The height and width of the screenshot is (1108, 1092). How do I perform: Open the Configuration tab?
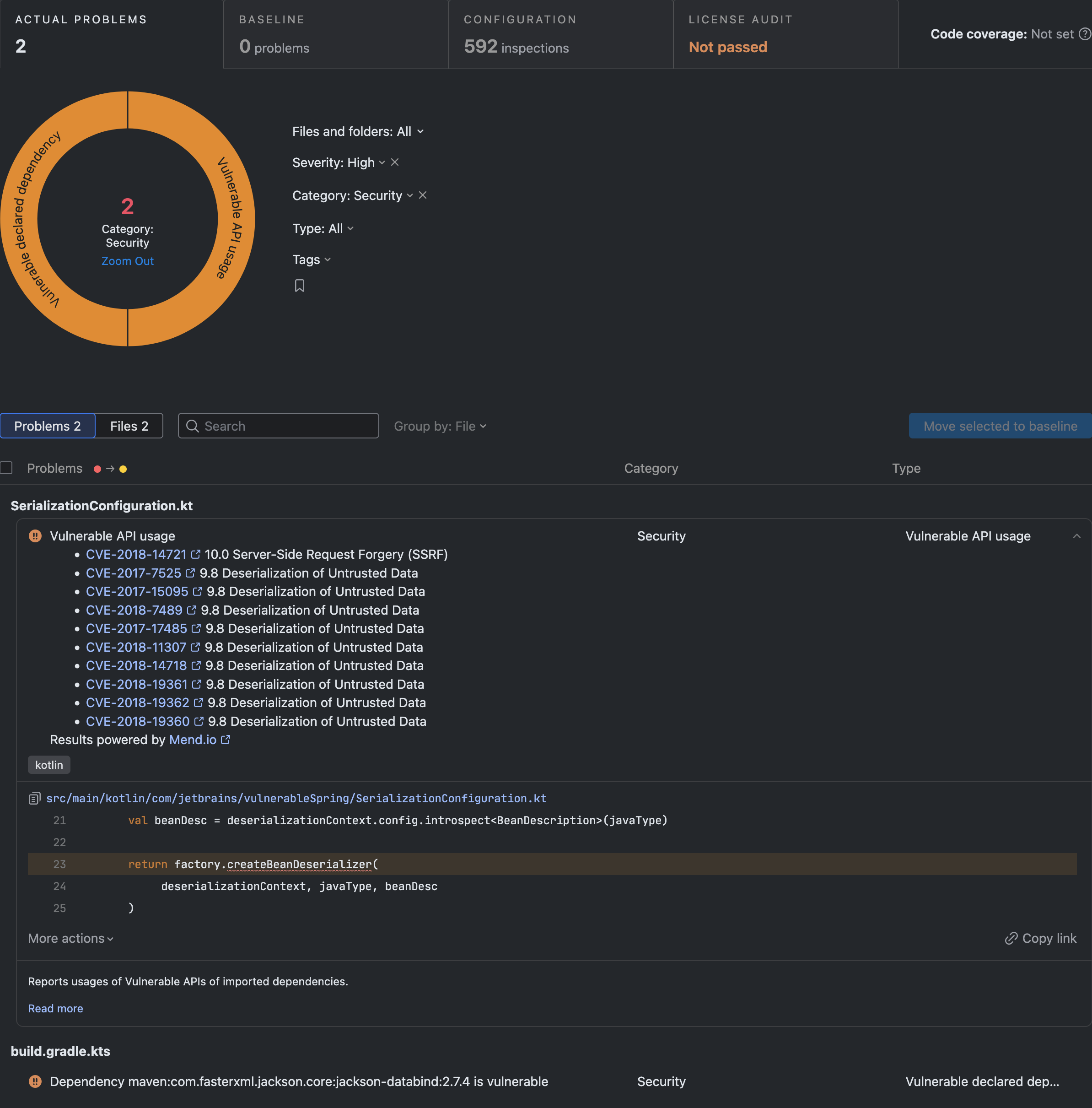[x=560, y=34]
